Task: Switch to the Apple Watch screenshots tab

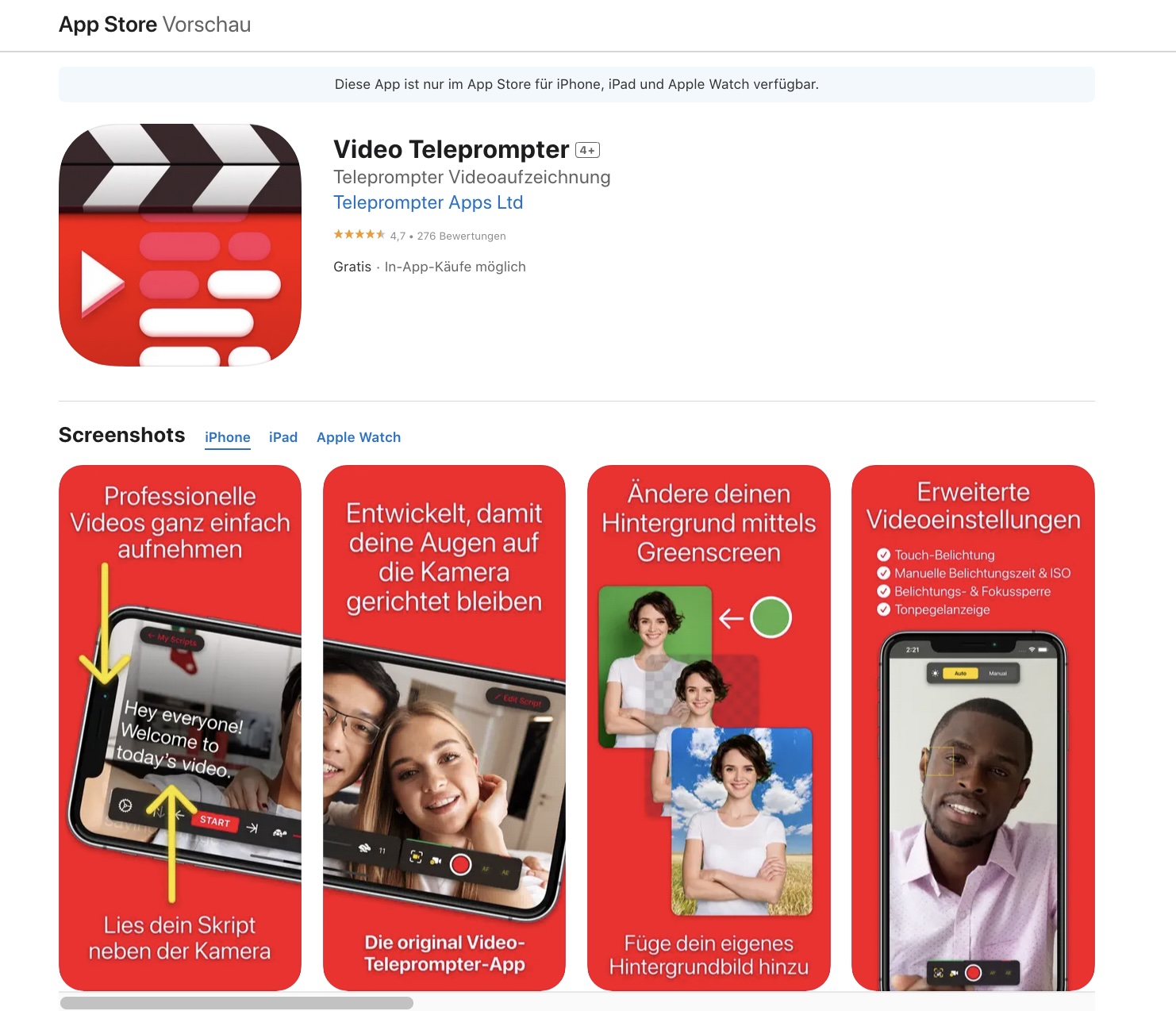Action: tap(359, 437)
